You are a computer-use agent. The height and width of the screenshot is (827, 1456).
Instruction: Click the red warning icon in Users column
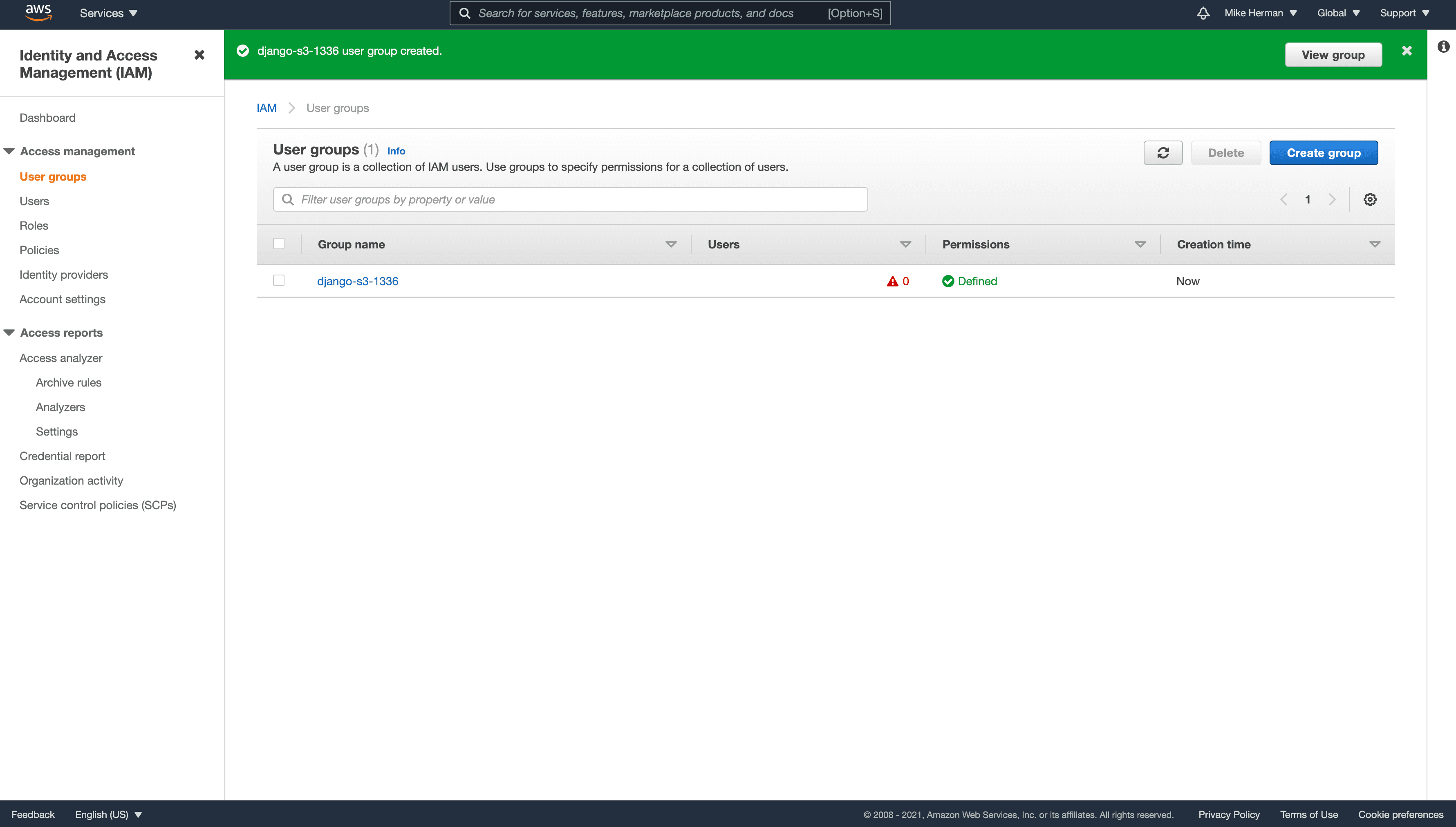click(x=892, y=281)
